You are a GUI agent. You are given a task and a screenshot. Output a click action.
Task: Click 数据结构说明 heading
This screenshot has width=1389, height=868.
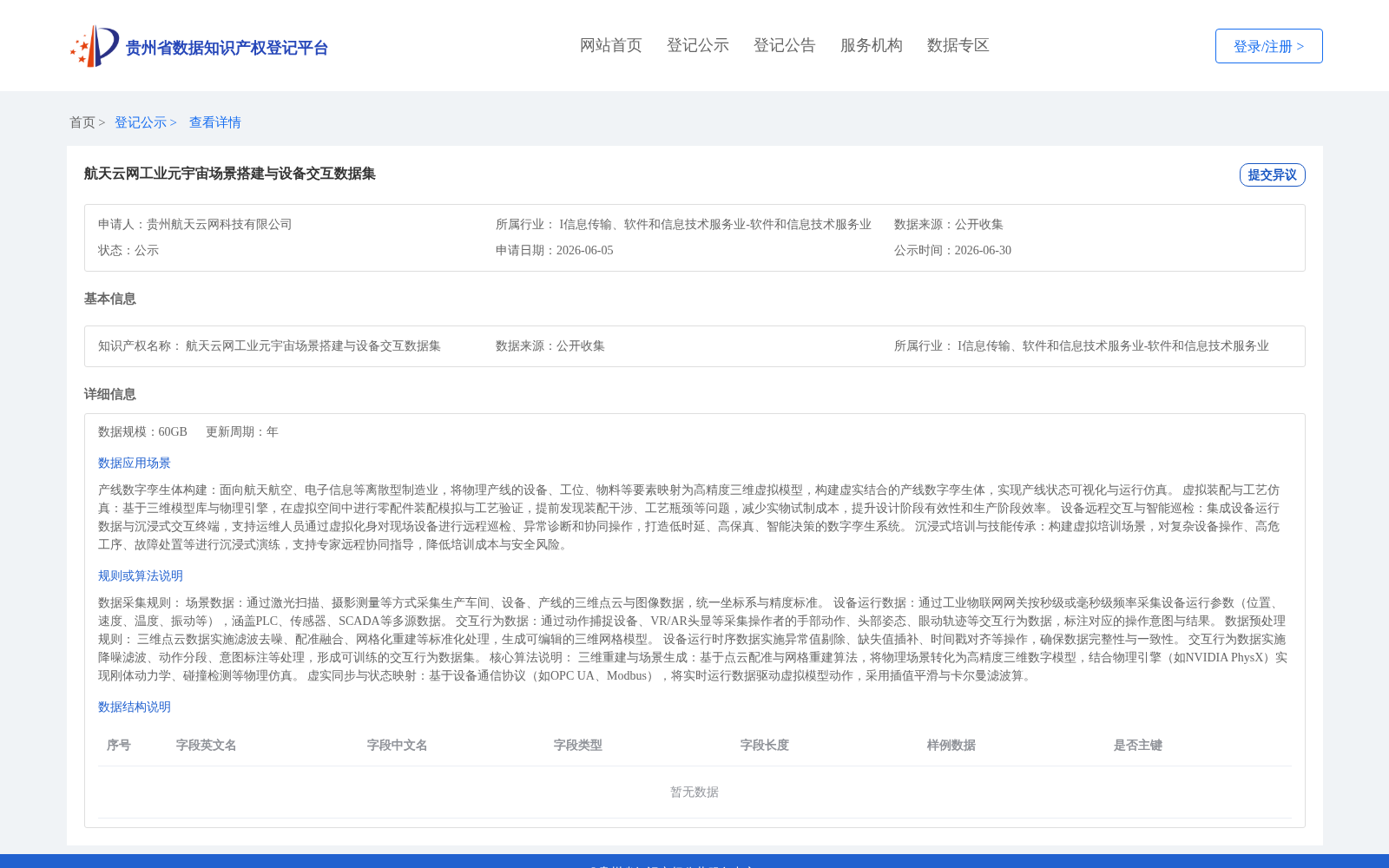pyautogui.click(x=135, y=707)
